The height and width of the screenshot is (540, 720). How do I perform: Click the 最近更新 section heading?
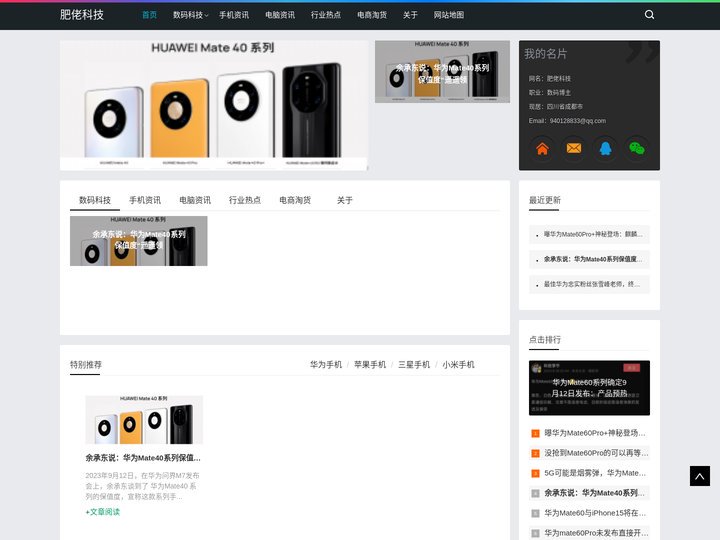coord(545,200)
